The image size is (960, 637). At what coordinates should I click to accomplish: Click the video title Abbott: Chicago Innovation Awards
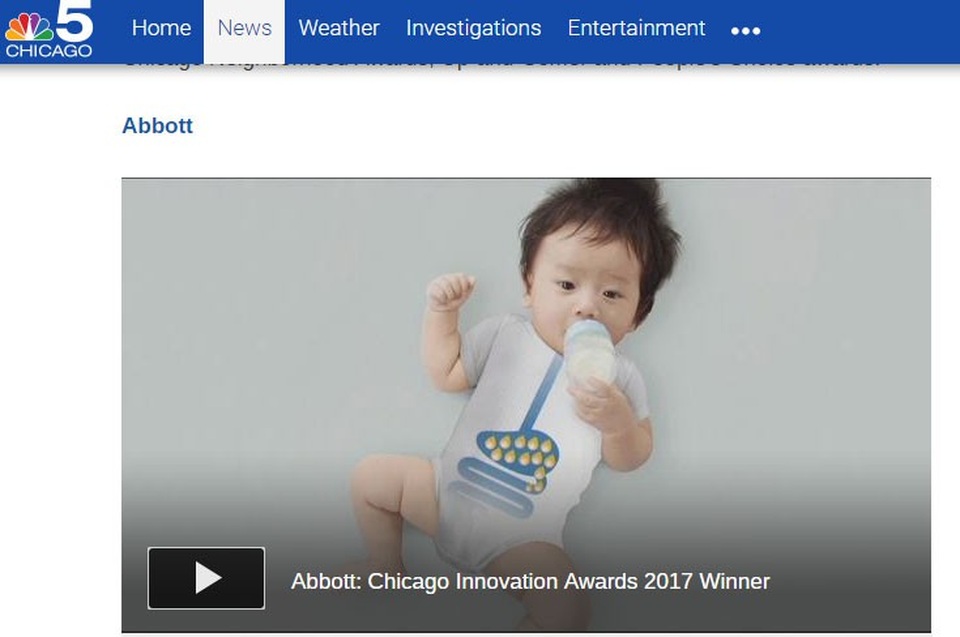click(530, 581)
